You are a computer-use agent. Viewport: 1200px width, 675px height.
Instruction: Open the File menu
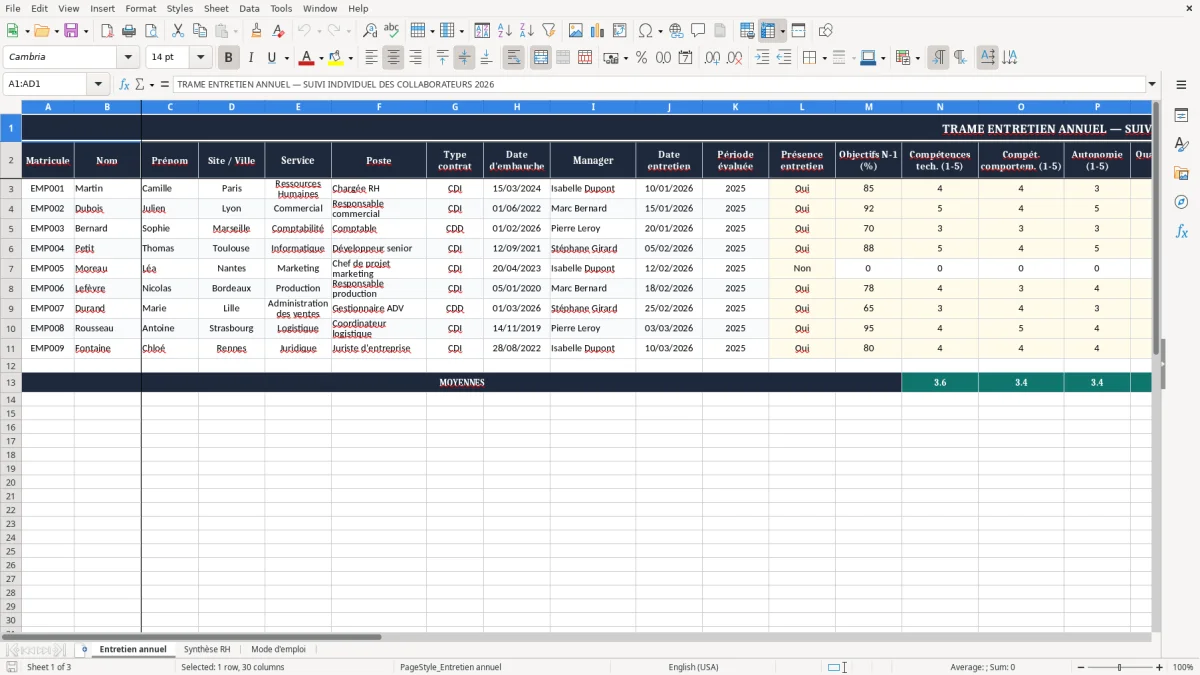13,8
